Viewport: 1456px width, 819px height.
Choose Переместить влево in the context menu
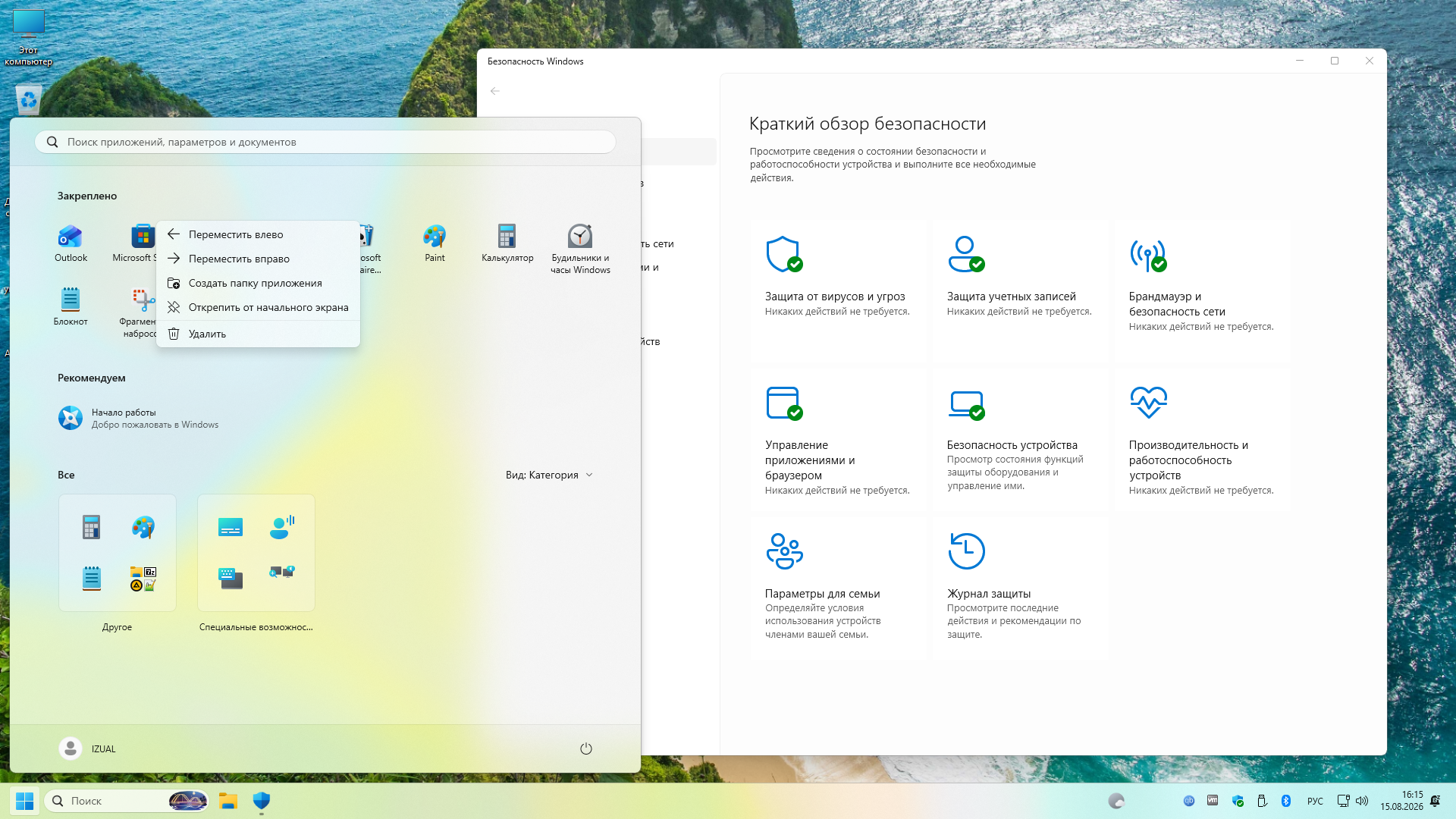pyautogui.click(x=258, y=234)
